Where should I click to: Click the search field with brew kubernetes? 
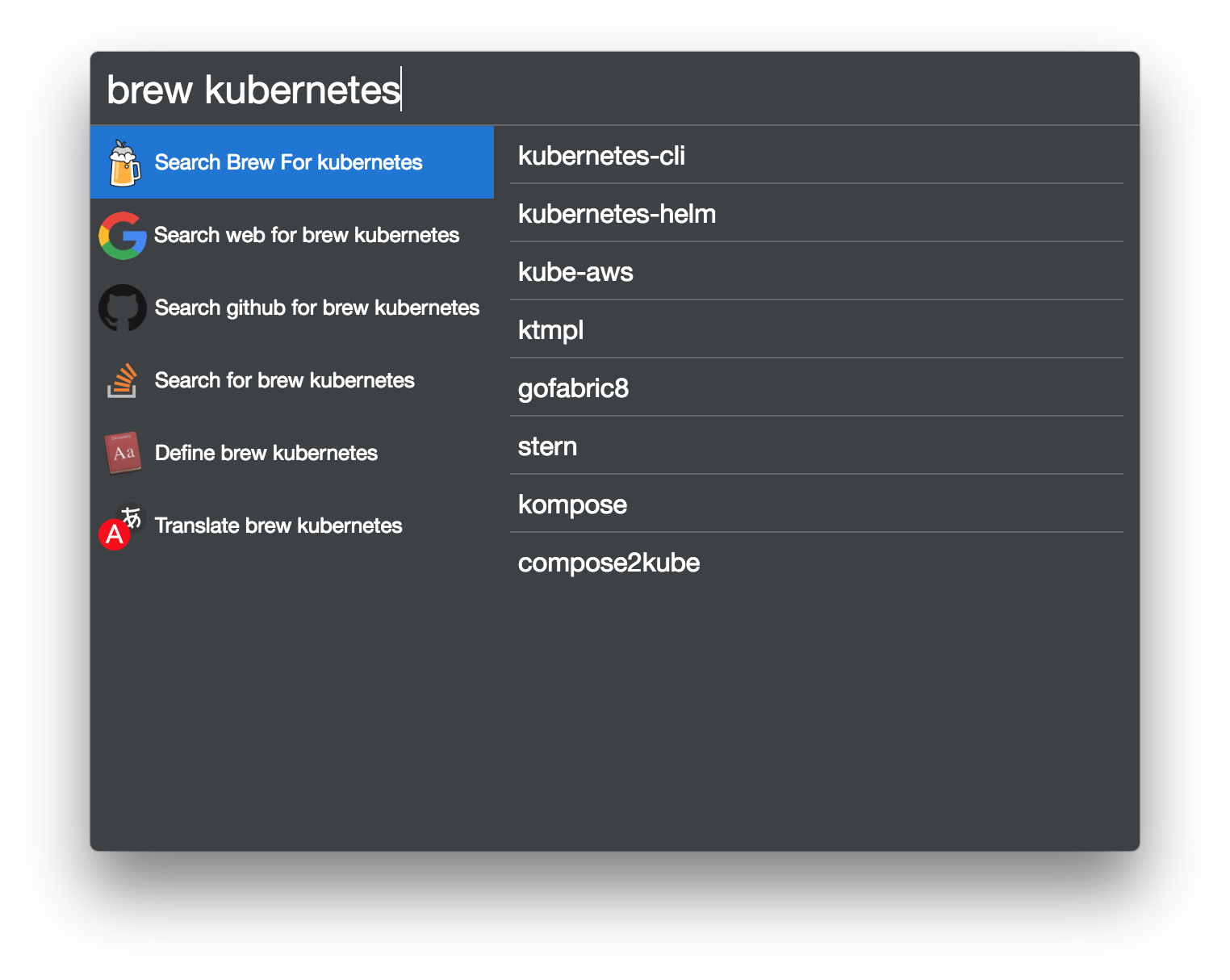615,89
